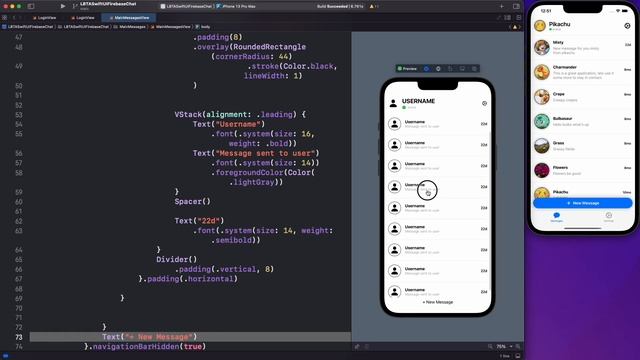Click the Text("Message sent to user") code line
Viewport: 640px width, 360px height.
click(x=256, y=153)
